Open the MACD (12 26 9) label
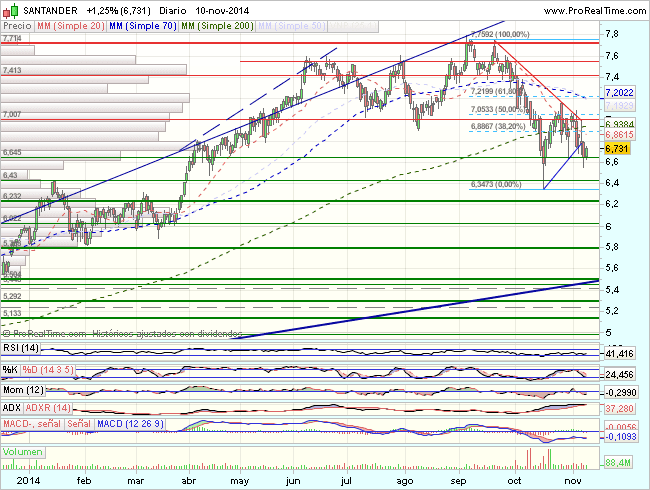 coord(130,424)
